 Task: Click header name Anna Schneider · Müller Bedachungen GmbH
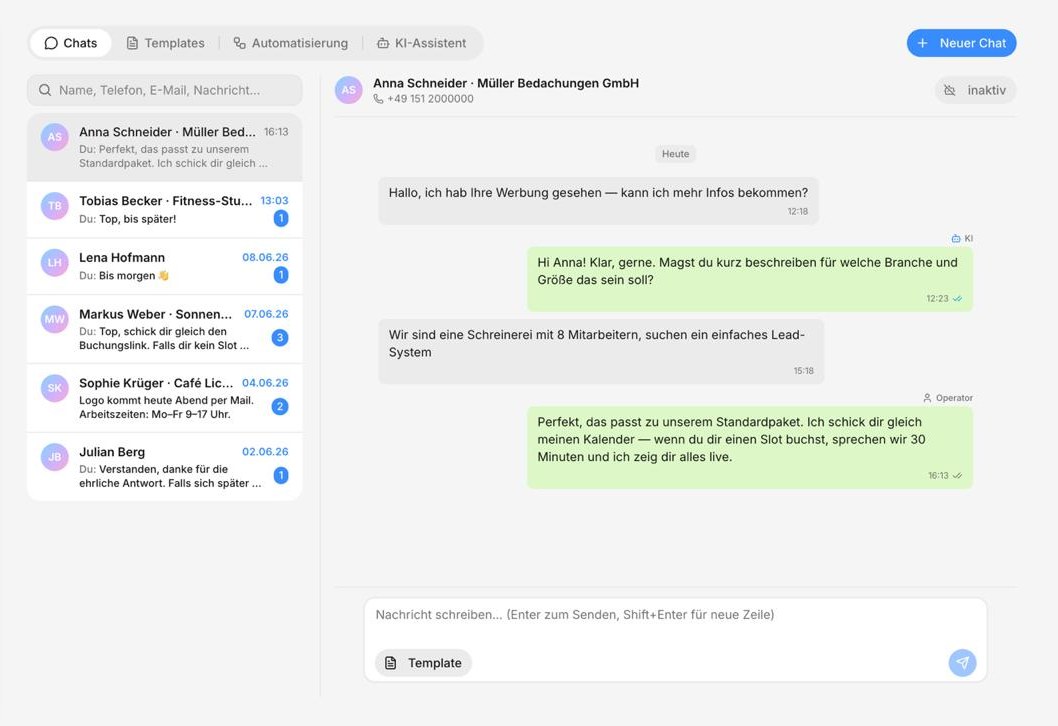506,83
